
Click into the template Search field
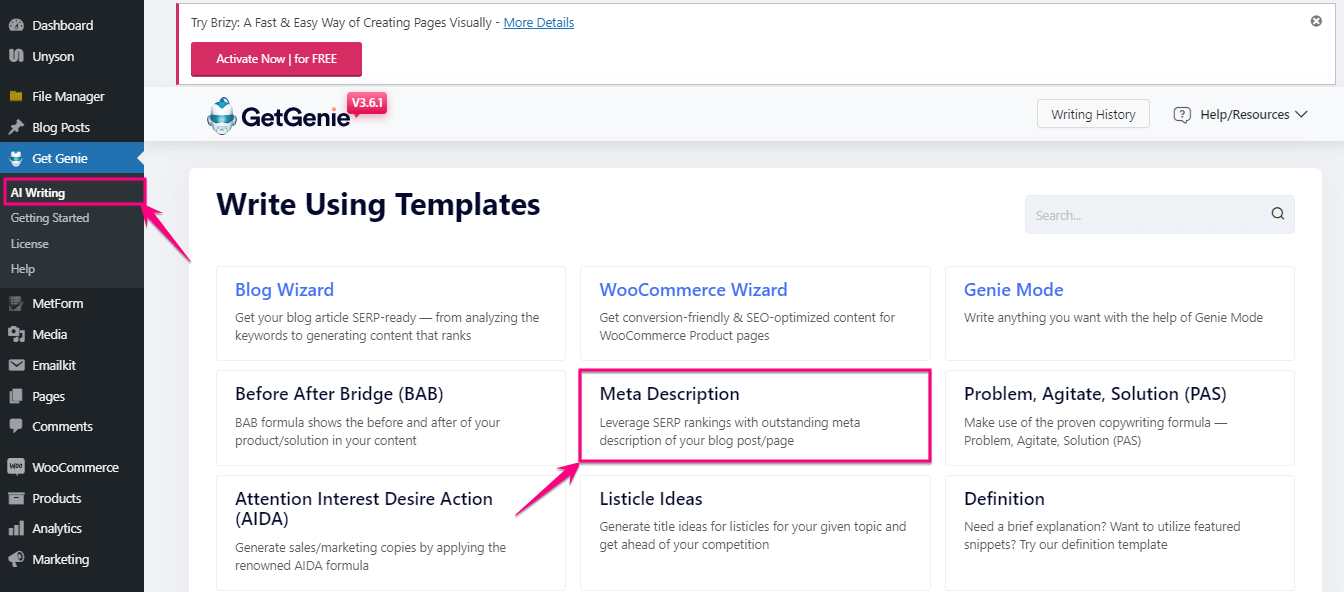[1160, 214]
